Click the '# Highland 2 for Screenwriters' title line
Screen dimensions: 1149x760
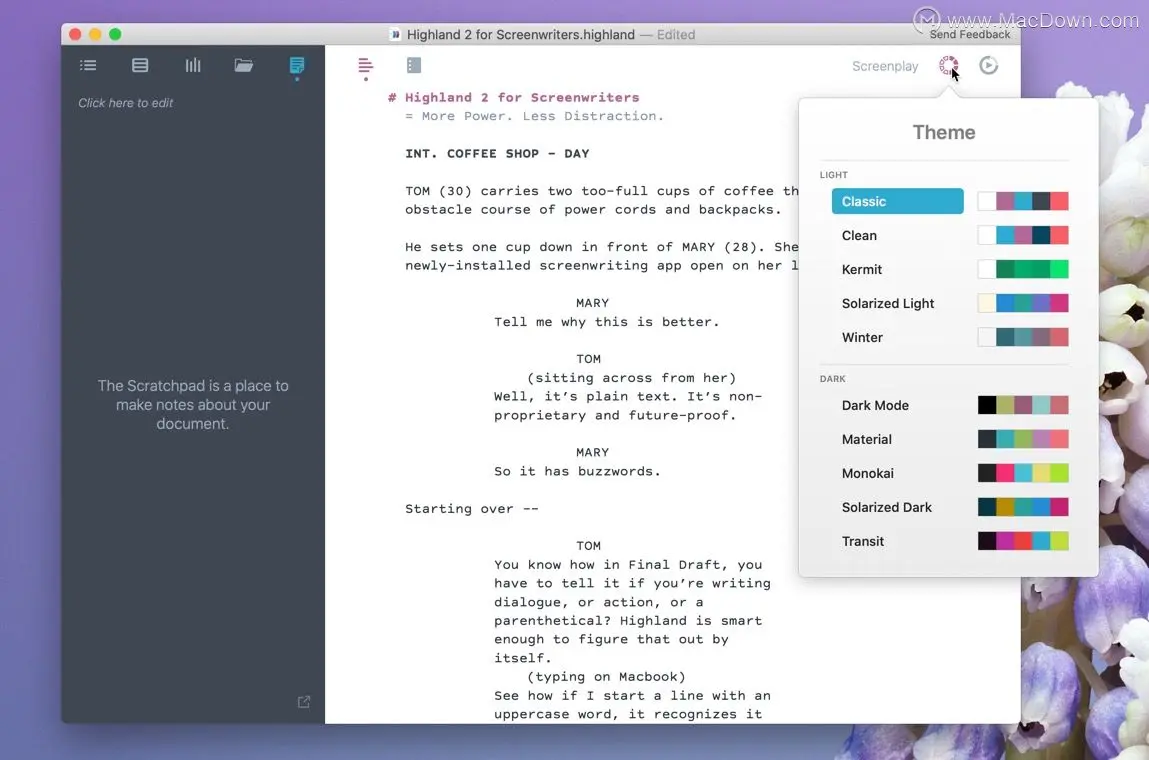[x=513, y=97]
